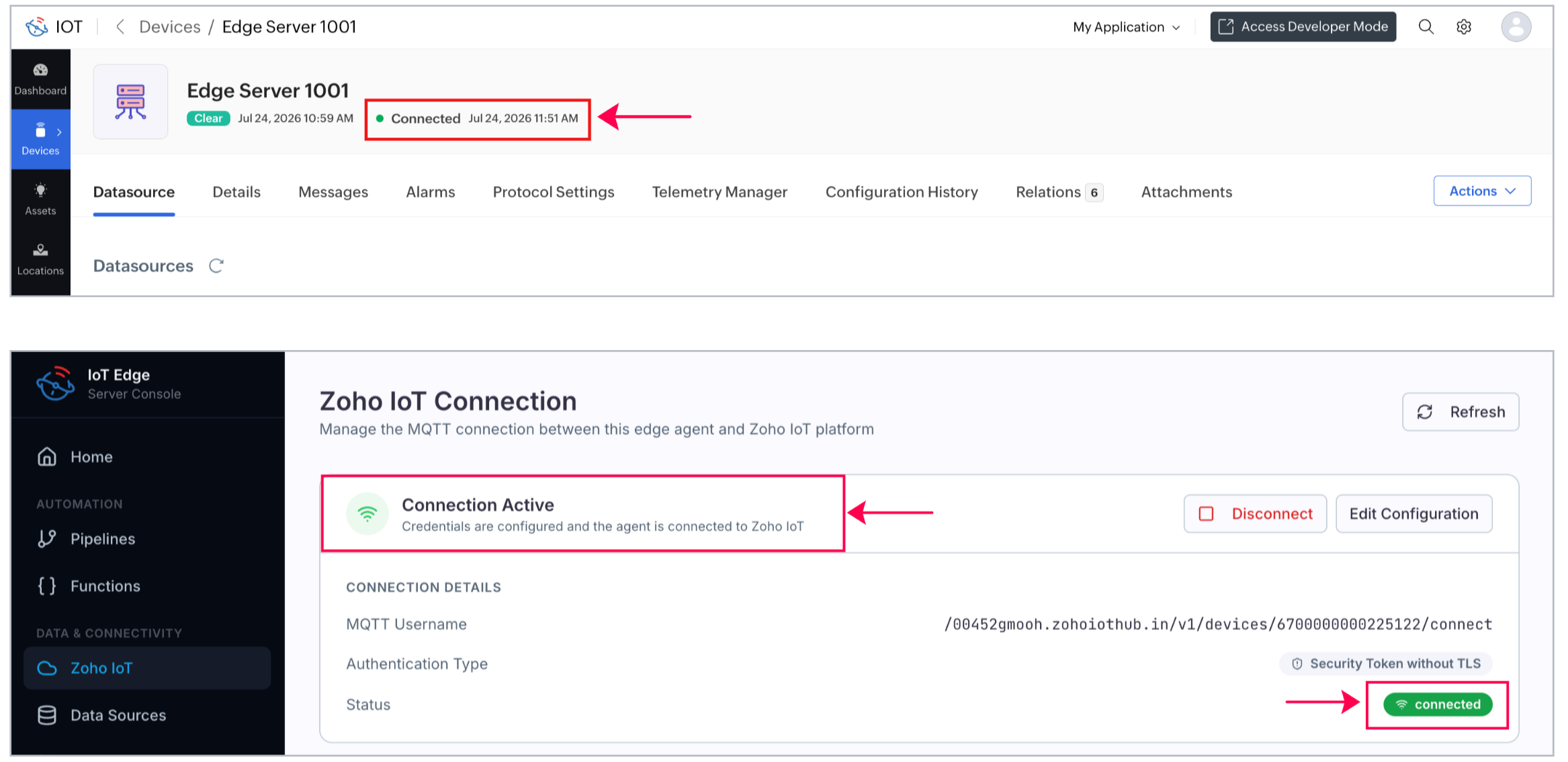1568x762 pixels.
Task: Click Access Developer Mode button
Action: (1303, 27)
